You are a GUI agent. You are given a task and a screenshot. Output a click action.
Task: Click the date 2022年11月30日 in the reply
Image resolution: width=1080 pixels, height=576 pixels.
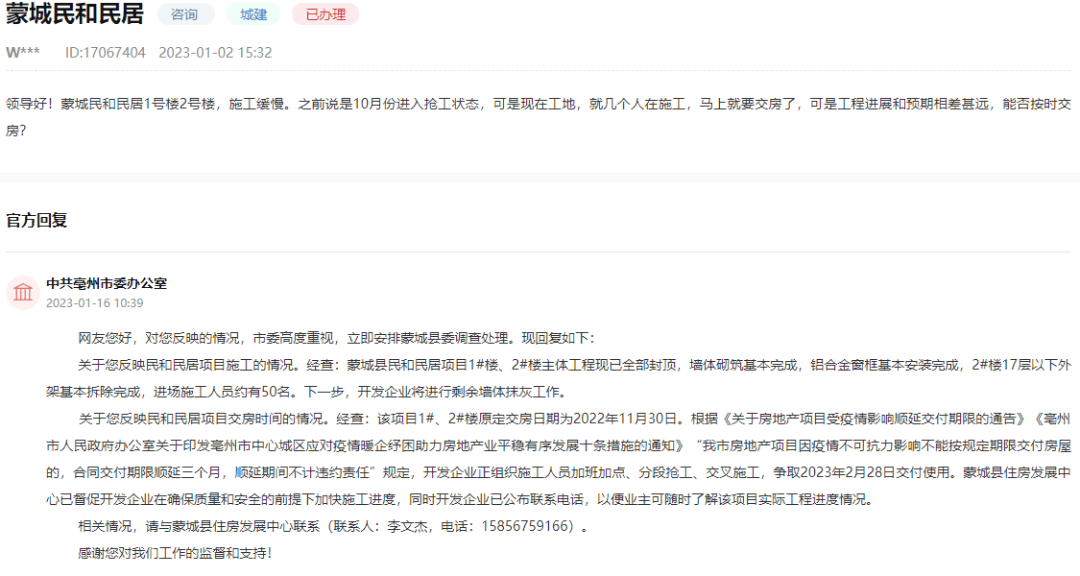point(627,419)
